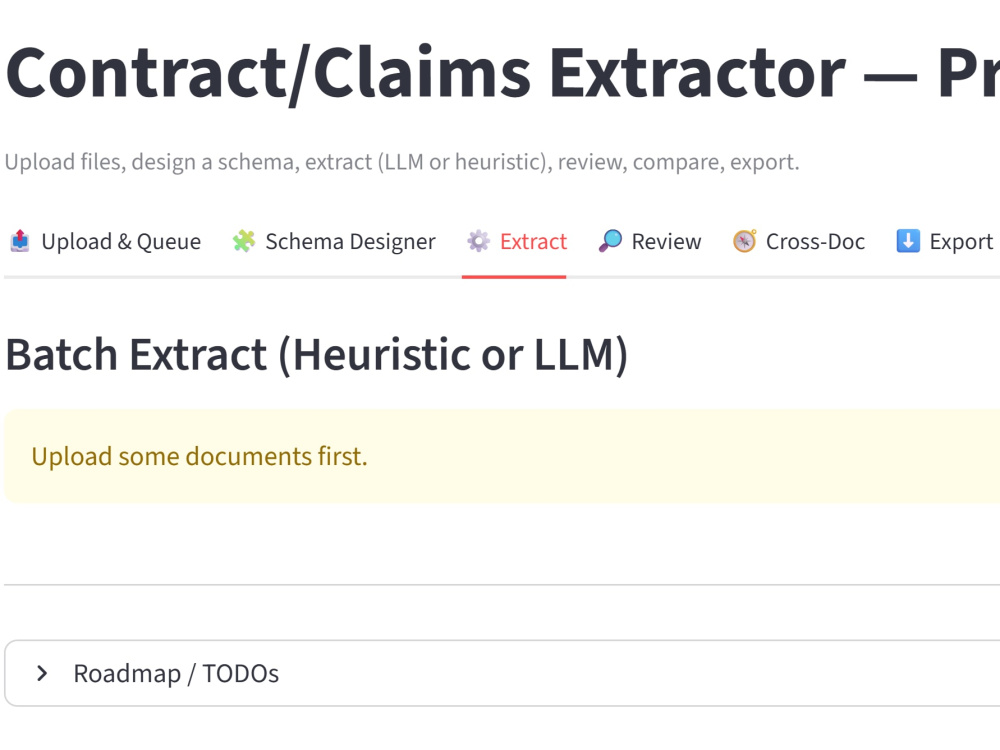Click the green puzzle piece icon
The width and height of the screenshot is (1000, 750).
[x=244, y=241]
